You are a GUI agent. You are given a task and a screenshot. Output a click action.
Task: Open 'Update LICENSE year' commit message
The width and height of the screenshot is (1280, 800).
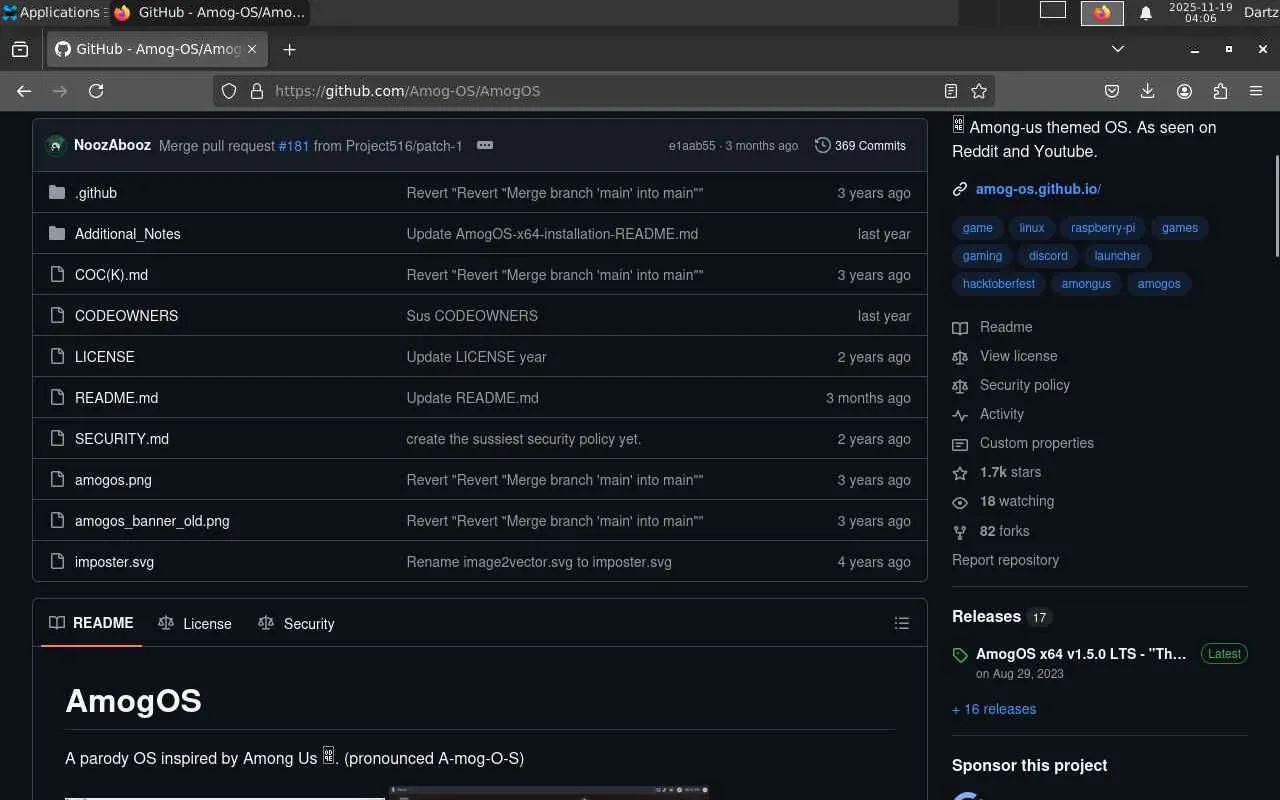coord(476,357)
